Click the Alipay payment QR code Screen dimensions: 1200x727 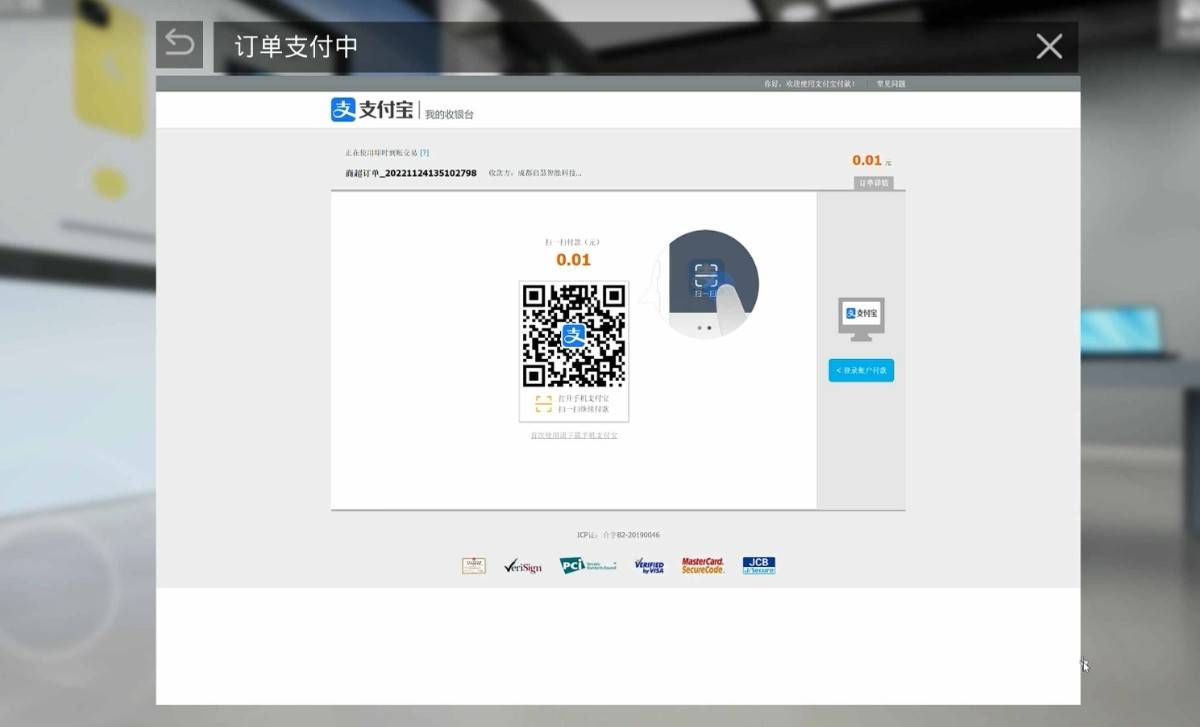[574, 336]
